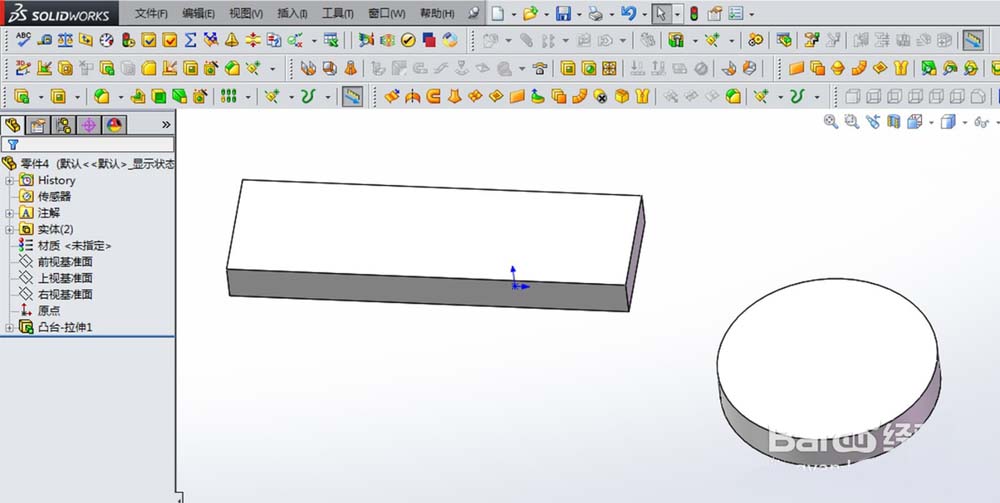Undo the last action
This screenshot has width=1000, height=503.
point(628,13)
